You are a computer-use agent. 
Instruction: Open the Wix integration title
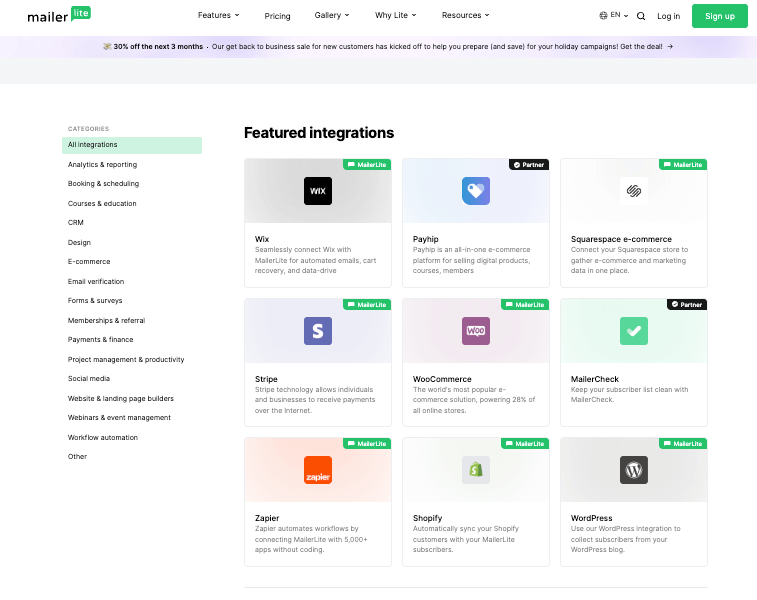coord(262,239)
